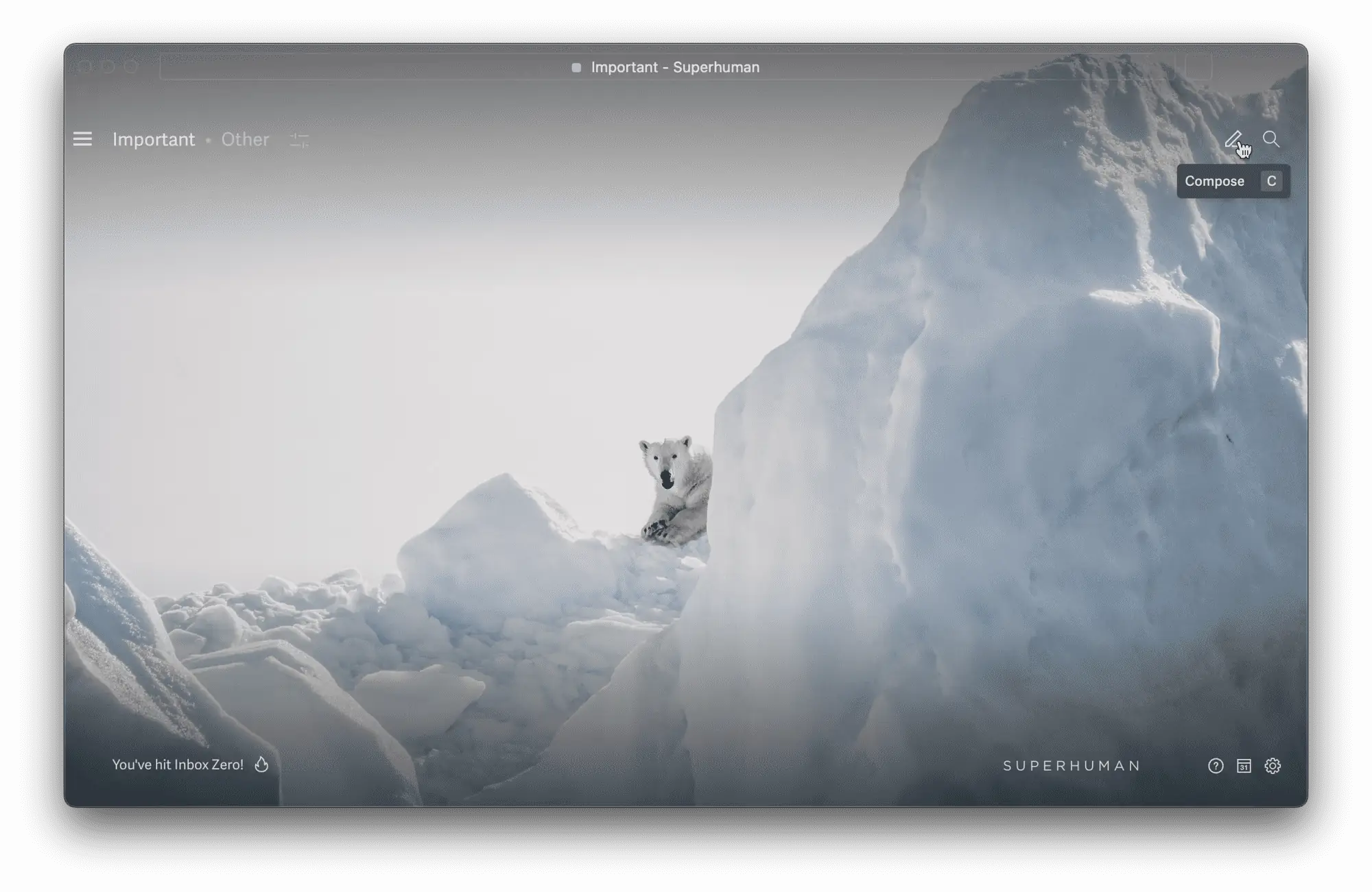The image size is (1372, 892).
Task: Click the Help icon at bottom right
Action: pyautogui.click(x=1215, y=765)
